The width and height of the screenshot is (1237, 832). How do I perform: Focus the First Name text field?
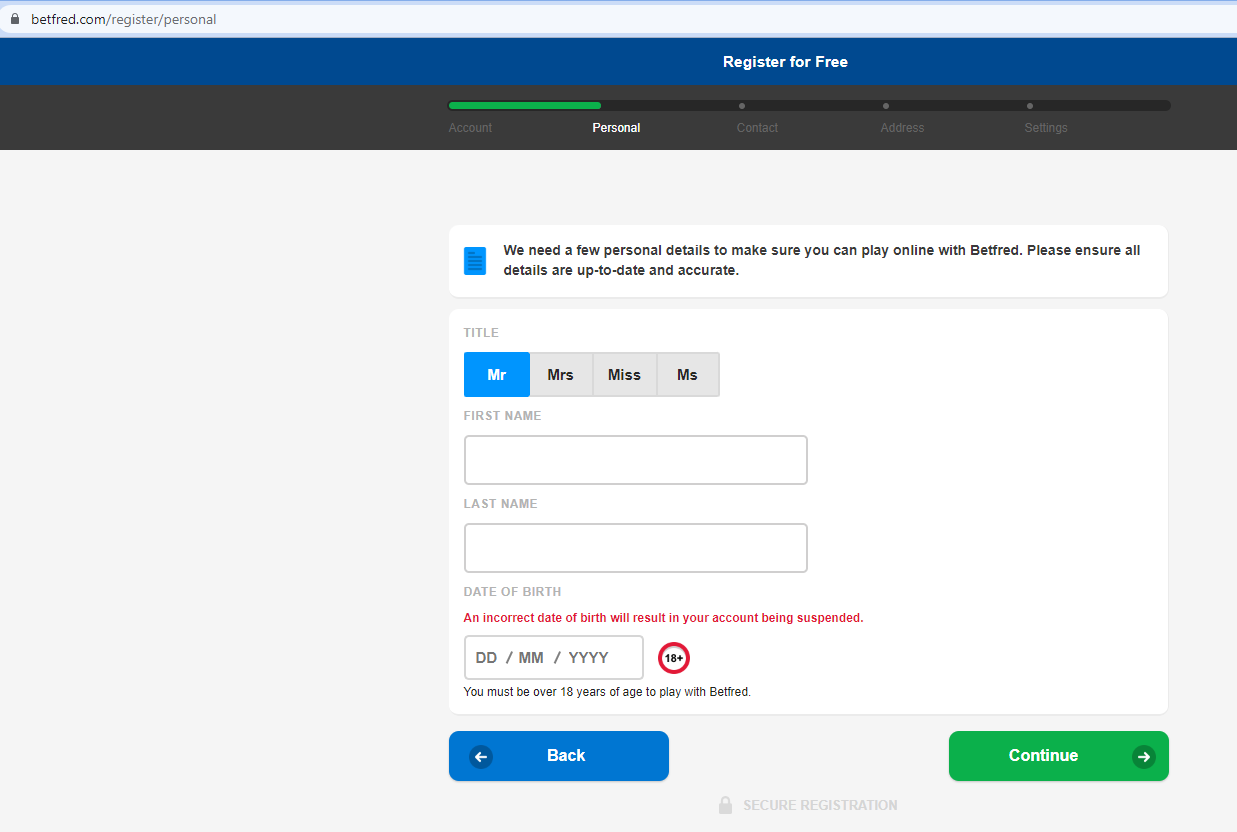click(x=635, y=460)
